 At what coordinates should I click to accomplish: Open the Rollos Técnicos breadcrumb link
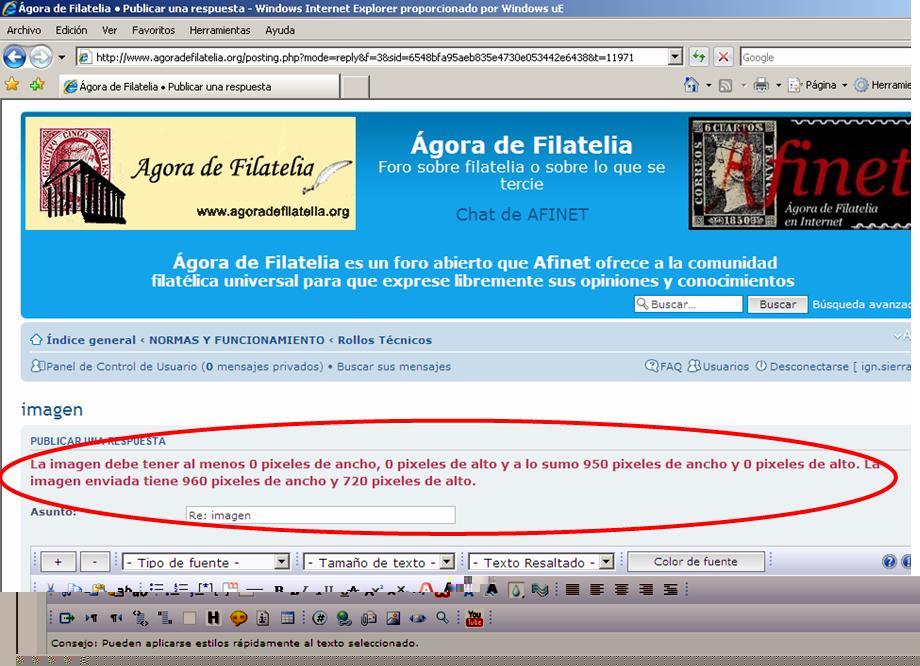tap(384, 340)
